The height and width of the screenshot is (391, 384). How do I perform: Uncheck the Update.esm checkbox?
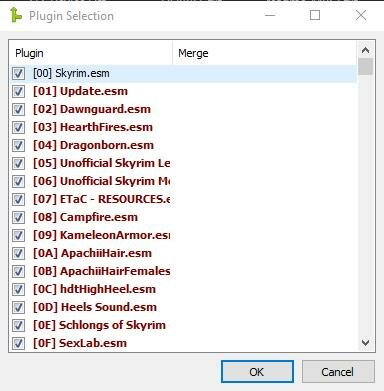click(18, 91)
